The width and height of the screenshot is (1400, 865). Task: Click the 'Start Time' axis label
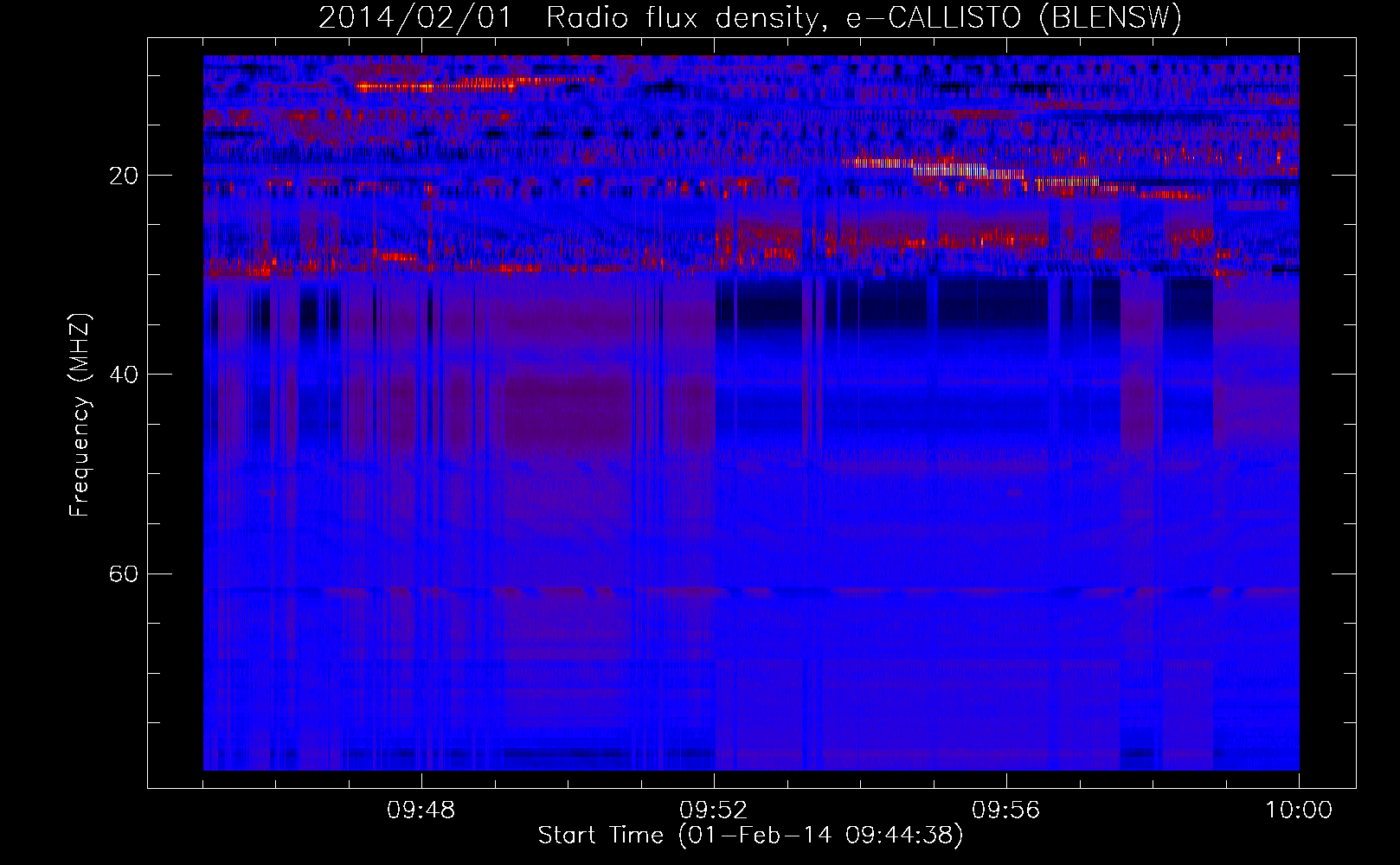click(x=750, y=835)
